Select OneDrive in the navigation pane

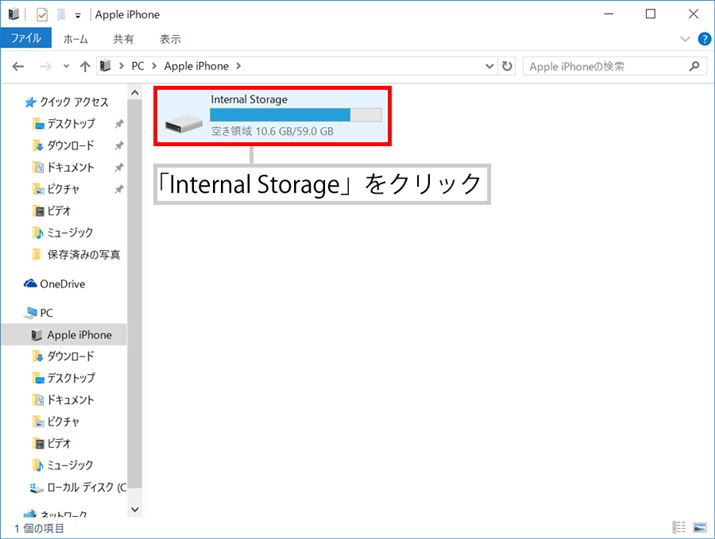click(62, 284)
